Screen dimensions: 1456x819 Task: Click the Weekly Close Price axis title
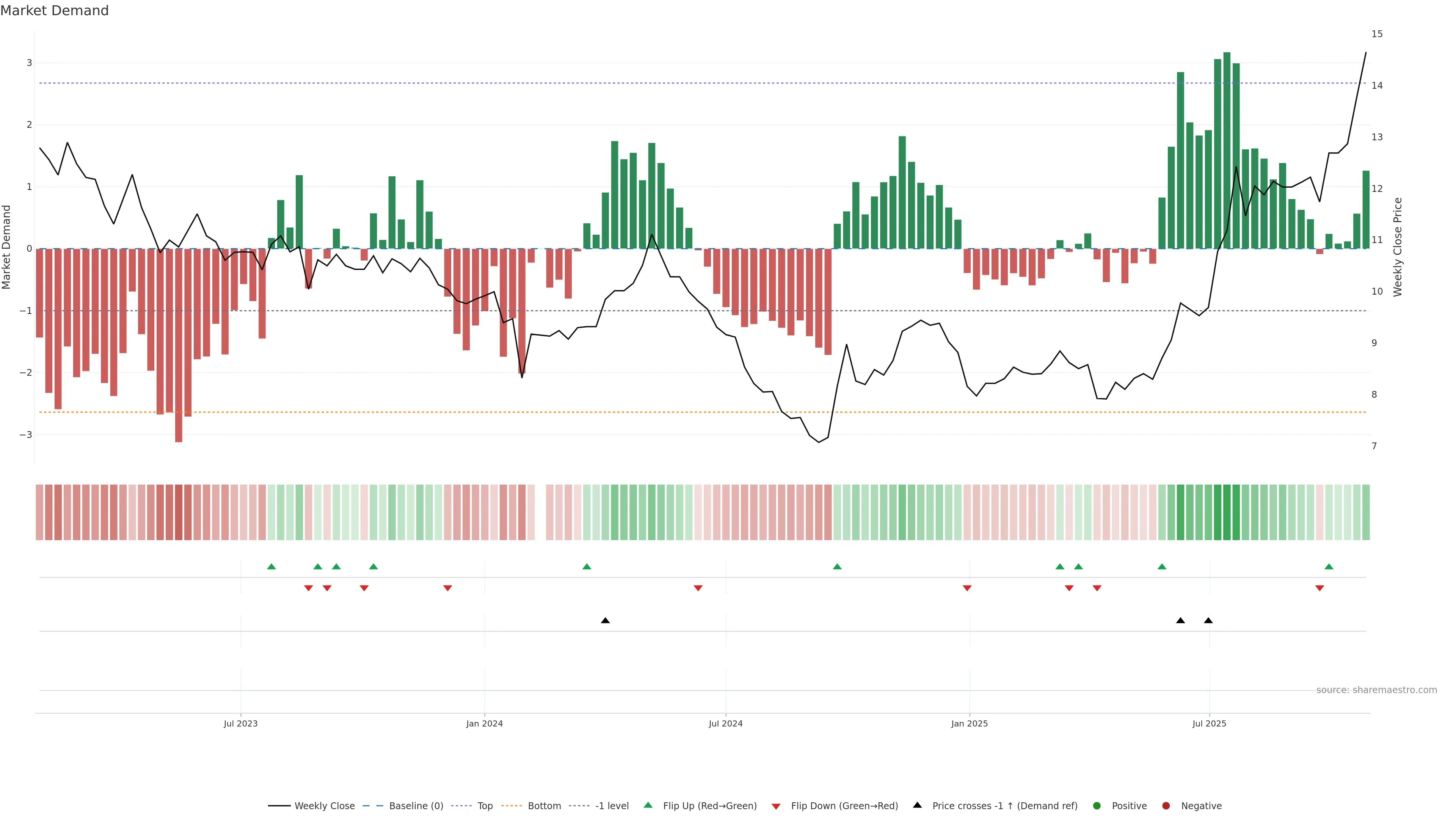pyautogui.click(x=1397, y=247)
